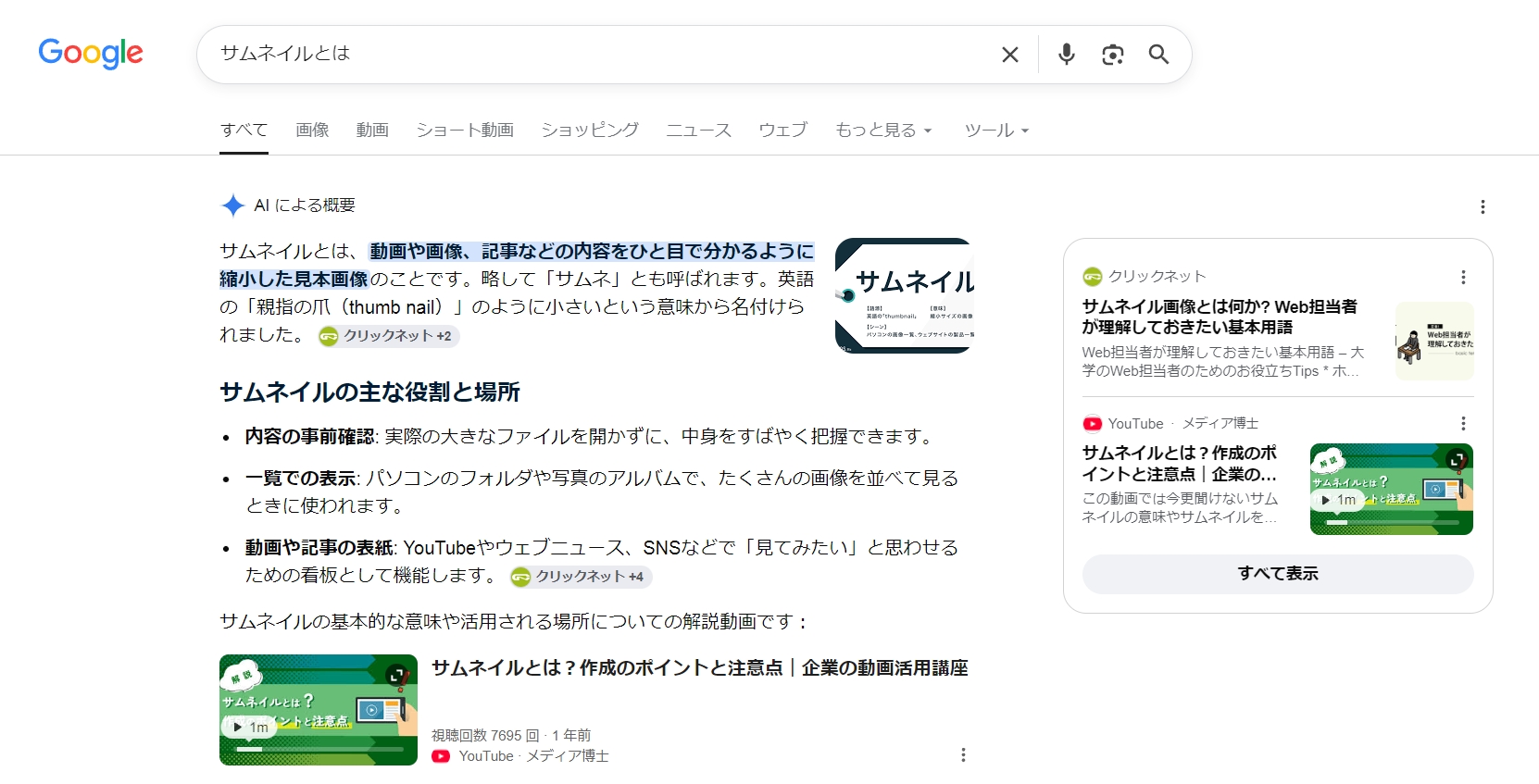Click the YouTube icon under the video result

click(441, 756)
